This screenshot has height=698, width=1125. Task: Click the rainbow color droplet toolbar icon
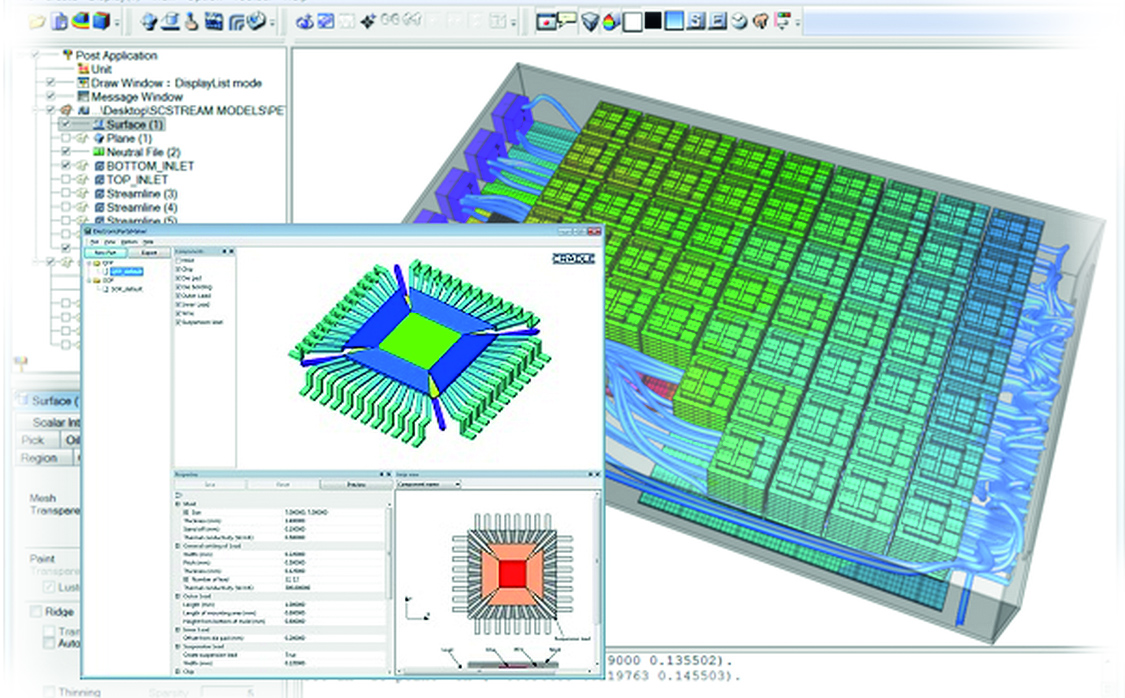point(611,22)
